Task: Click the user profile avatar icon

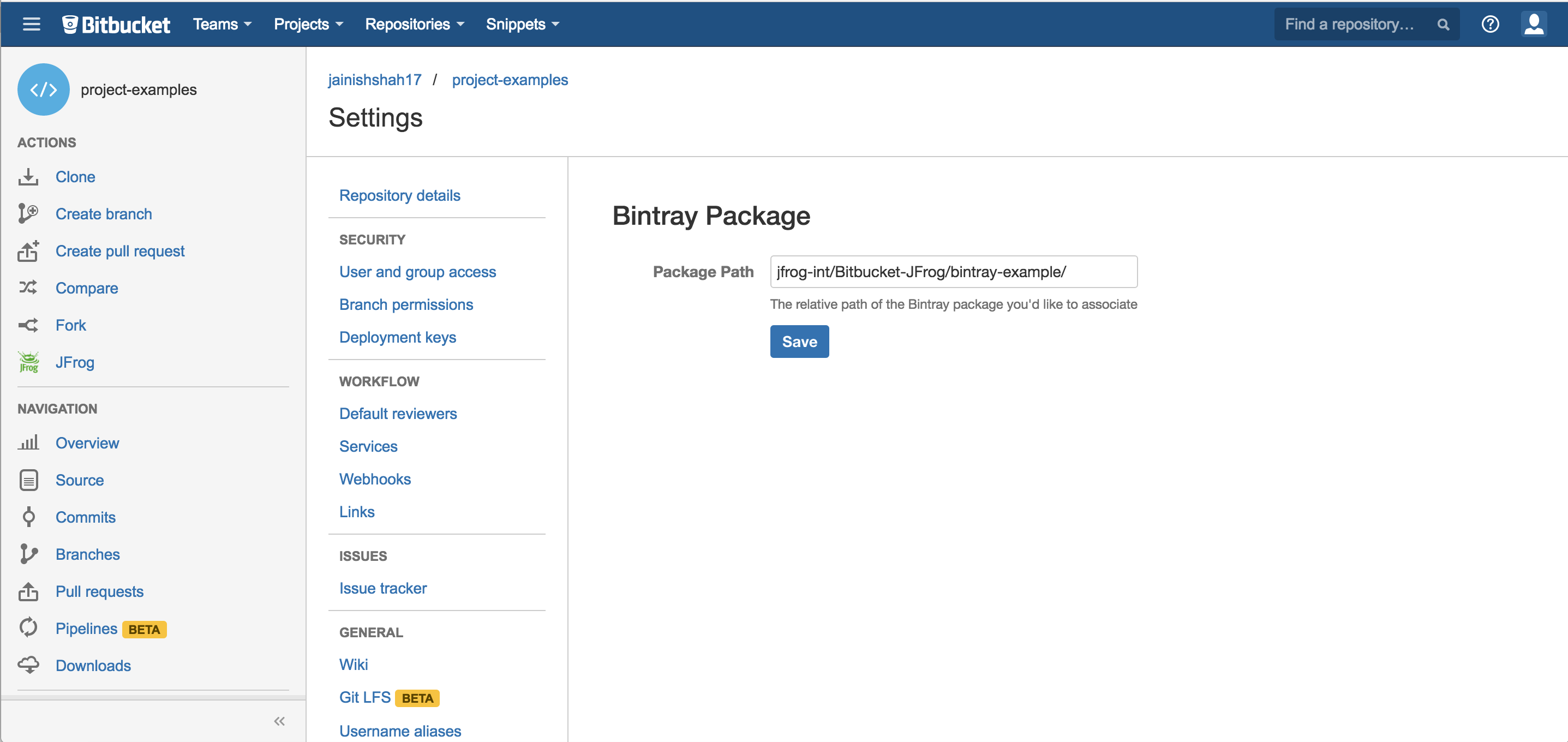Action: pos(1533,25)
